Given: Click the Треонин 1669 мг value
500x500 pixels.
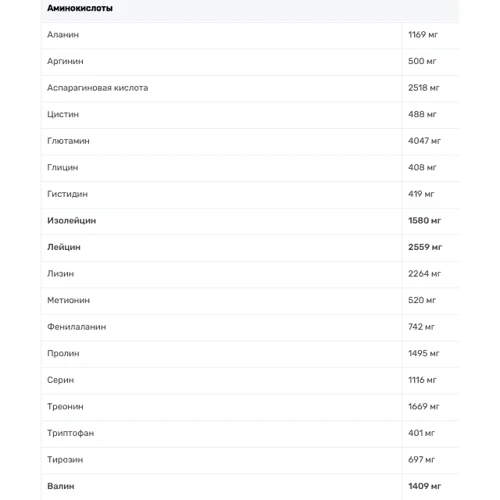Looking at the screenshot, I should [424, 407].
